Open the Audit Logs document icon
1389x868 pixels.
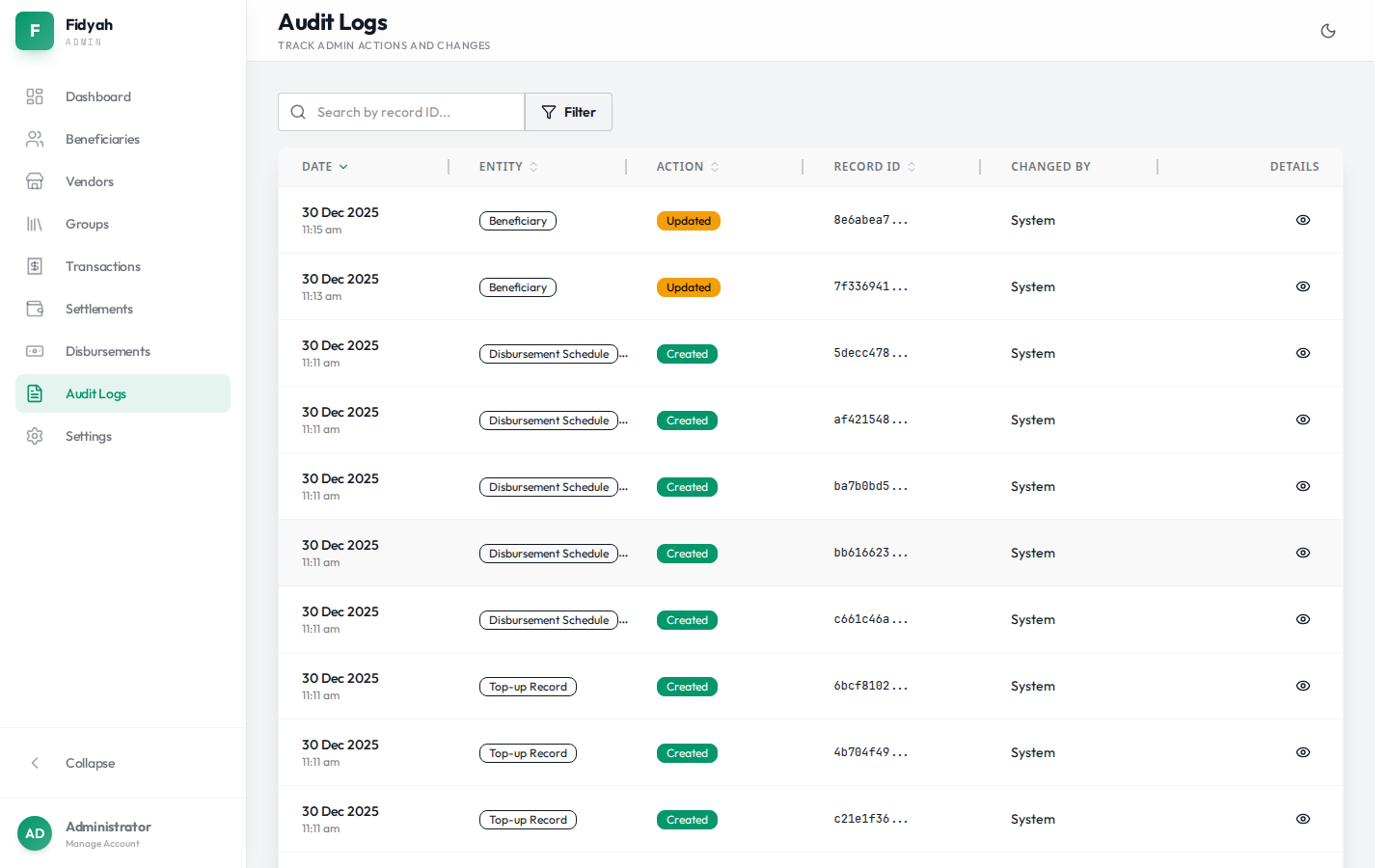coord(35,393)
